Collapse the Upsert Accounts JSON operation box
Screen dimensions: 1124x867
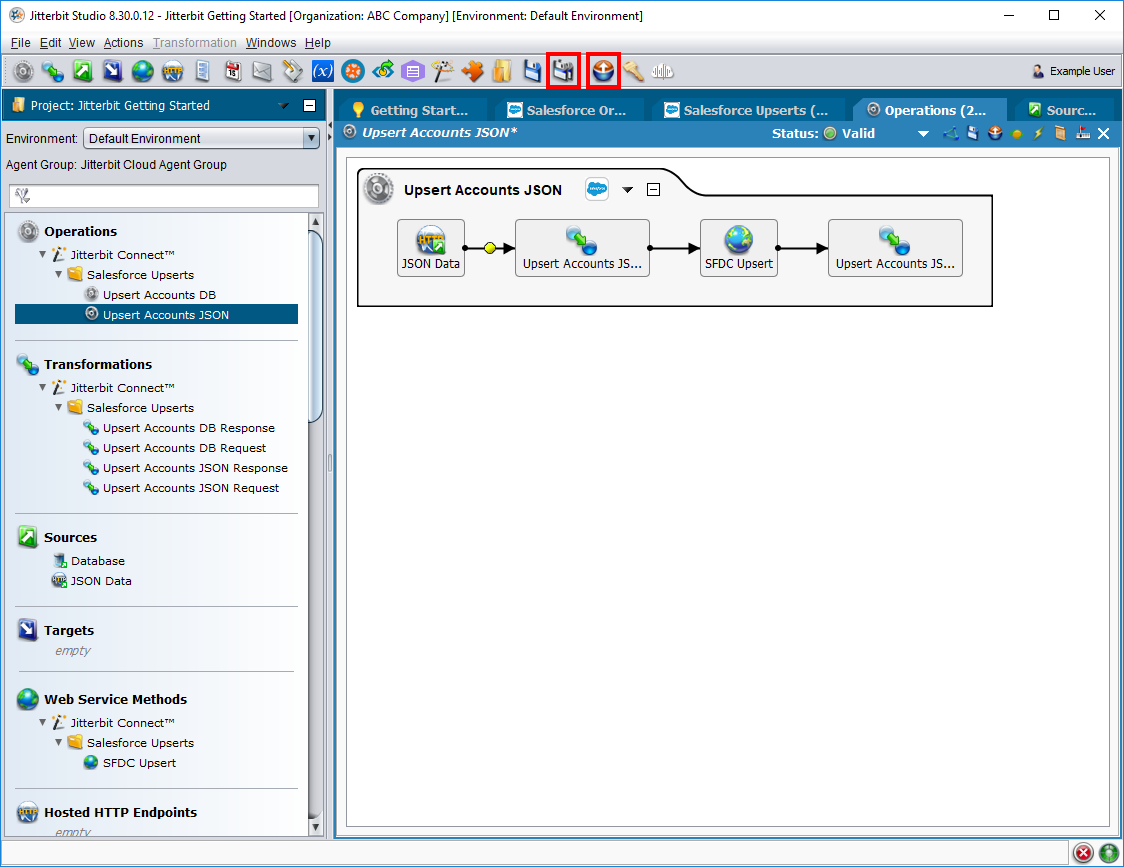(653, 190)
